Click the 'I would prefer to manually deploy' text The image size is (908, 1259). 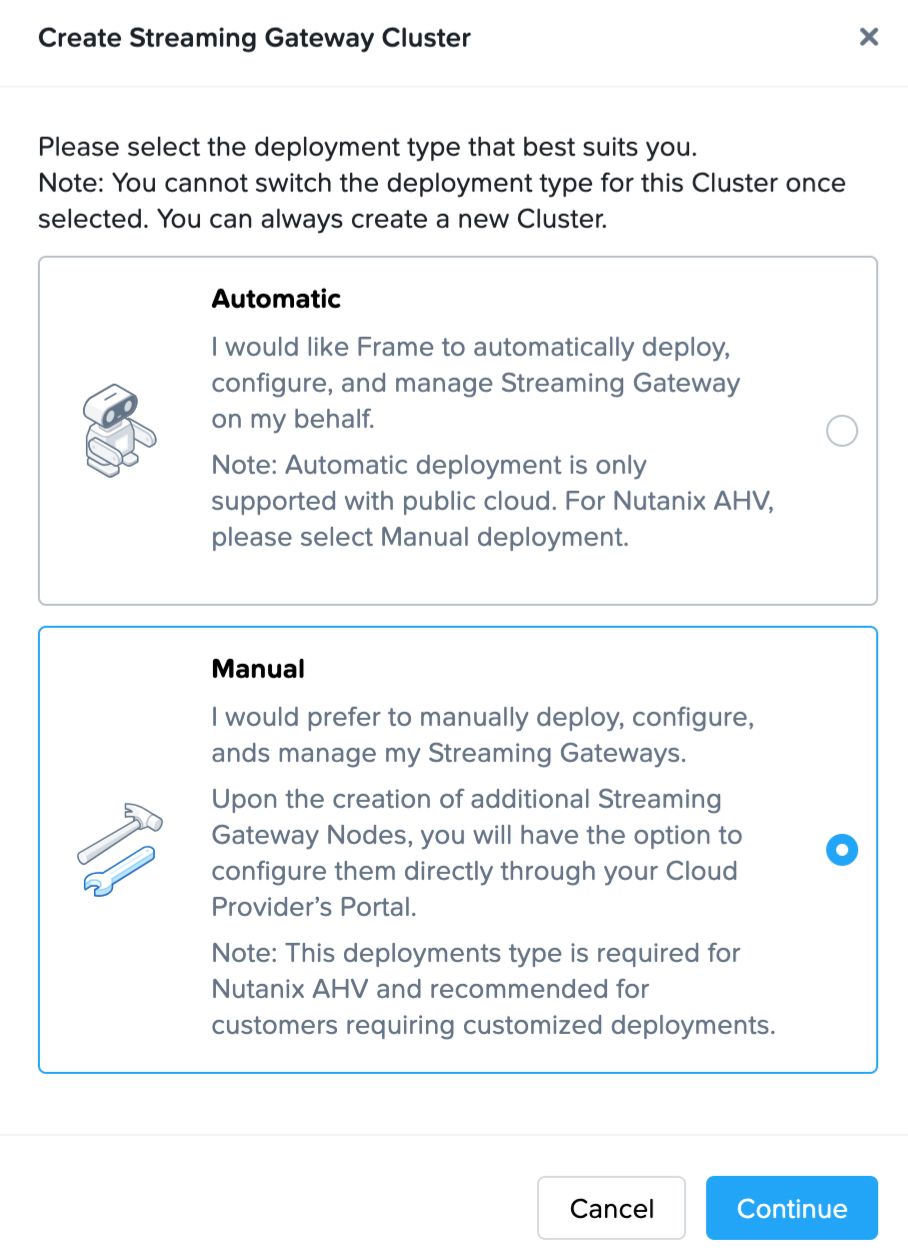tap(482, 735)
